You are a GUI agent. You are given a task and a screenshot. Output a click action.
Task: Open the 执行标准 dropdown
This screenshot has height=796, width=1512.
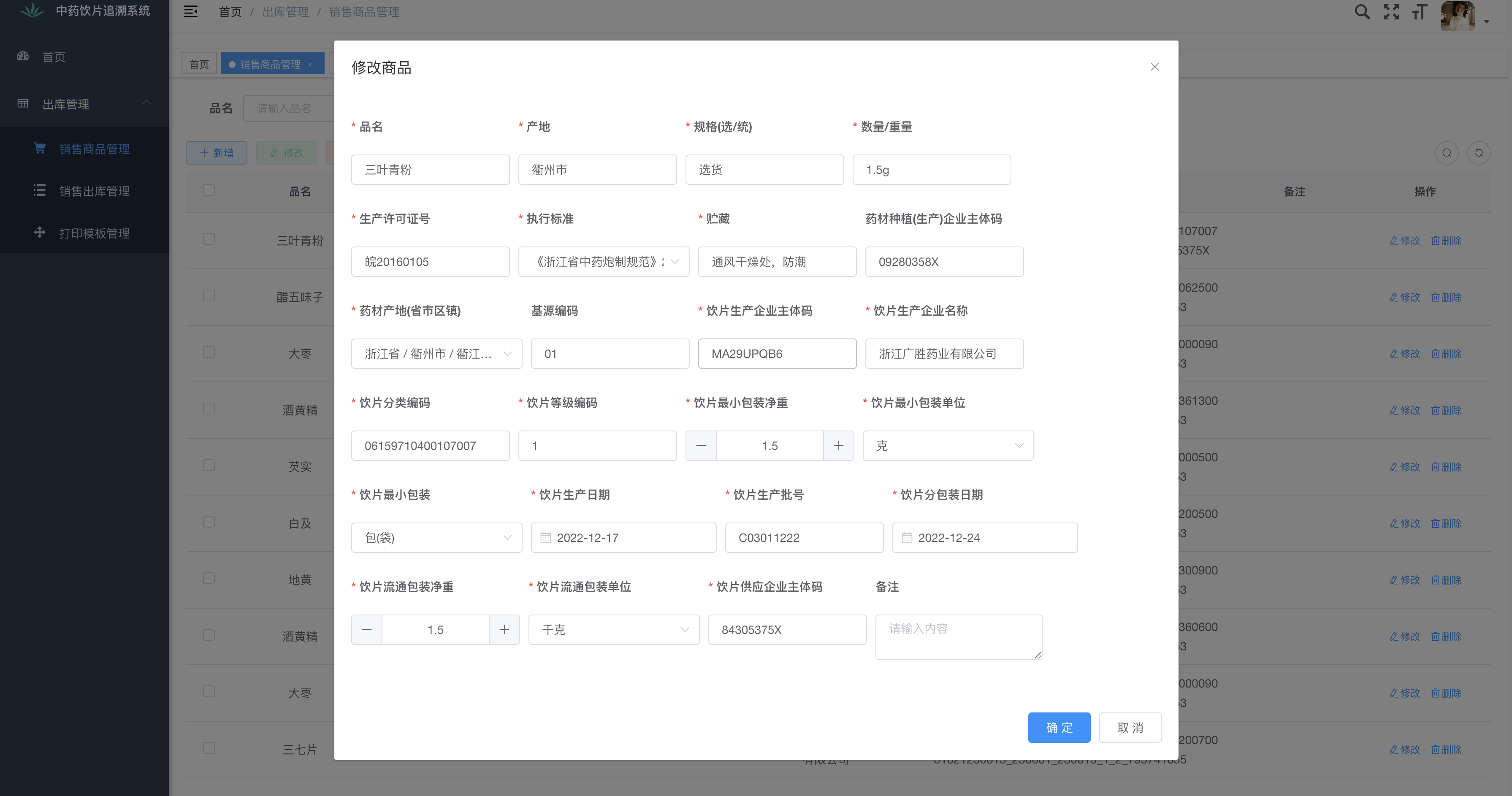[604, 262]
